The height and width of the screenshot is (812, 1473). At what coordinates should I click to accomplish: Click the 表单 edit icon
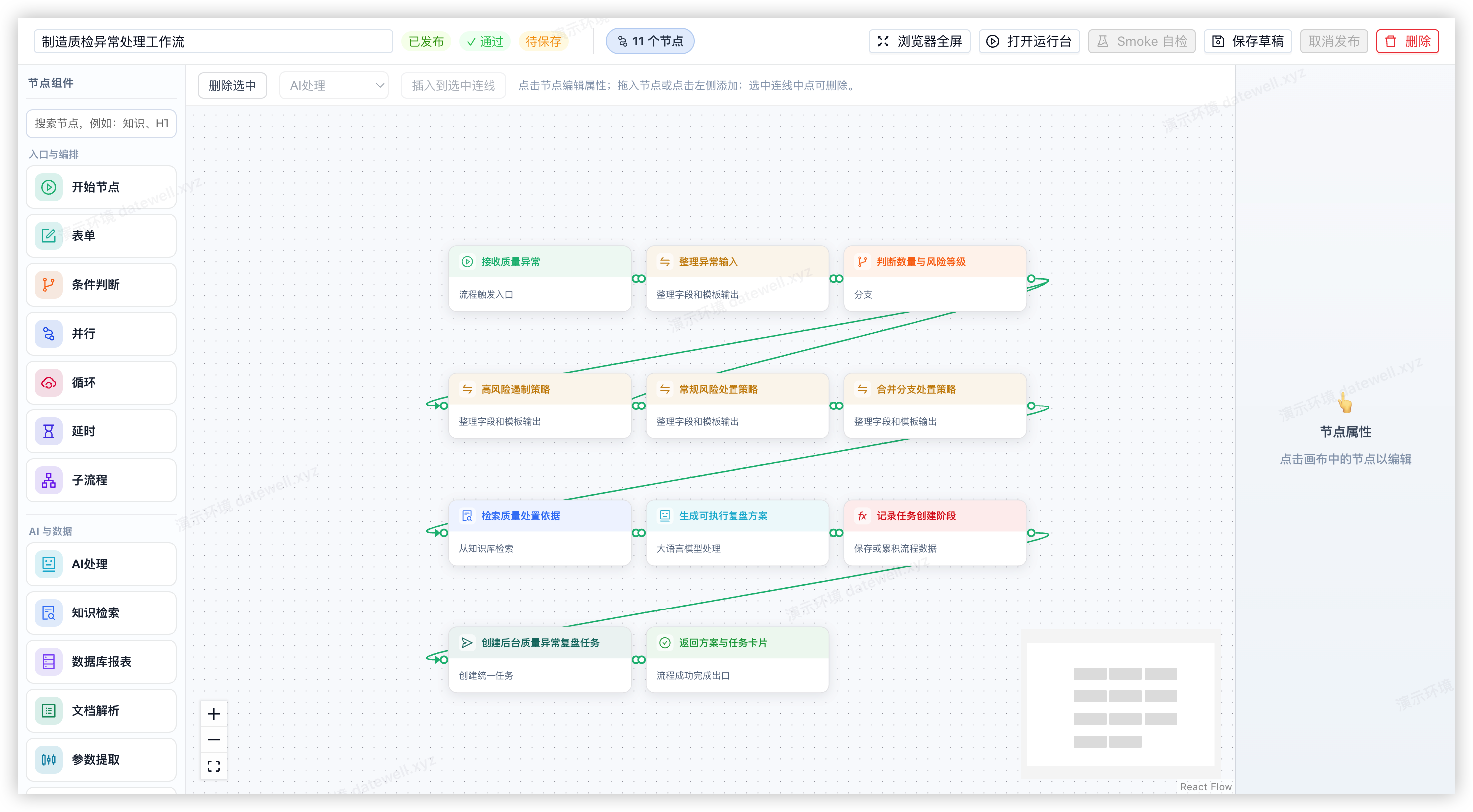coord(48,235)
